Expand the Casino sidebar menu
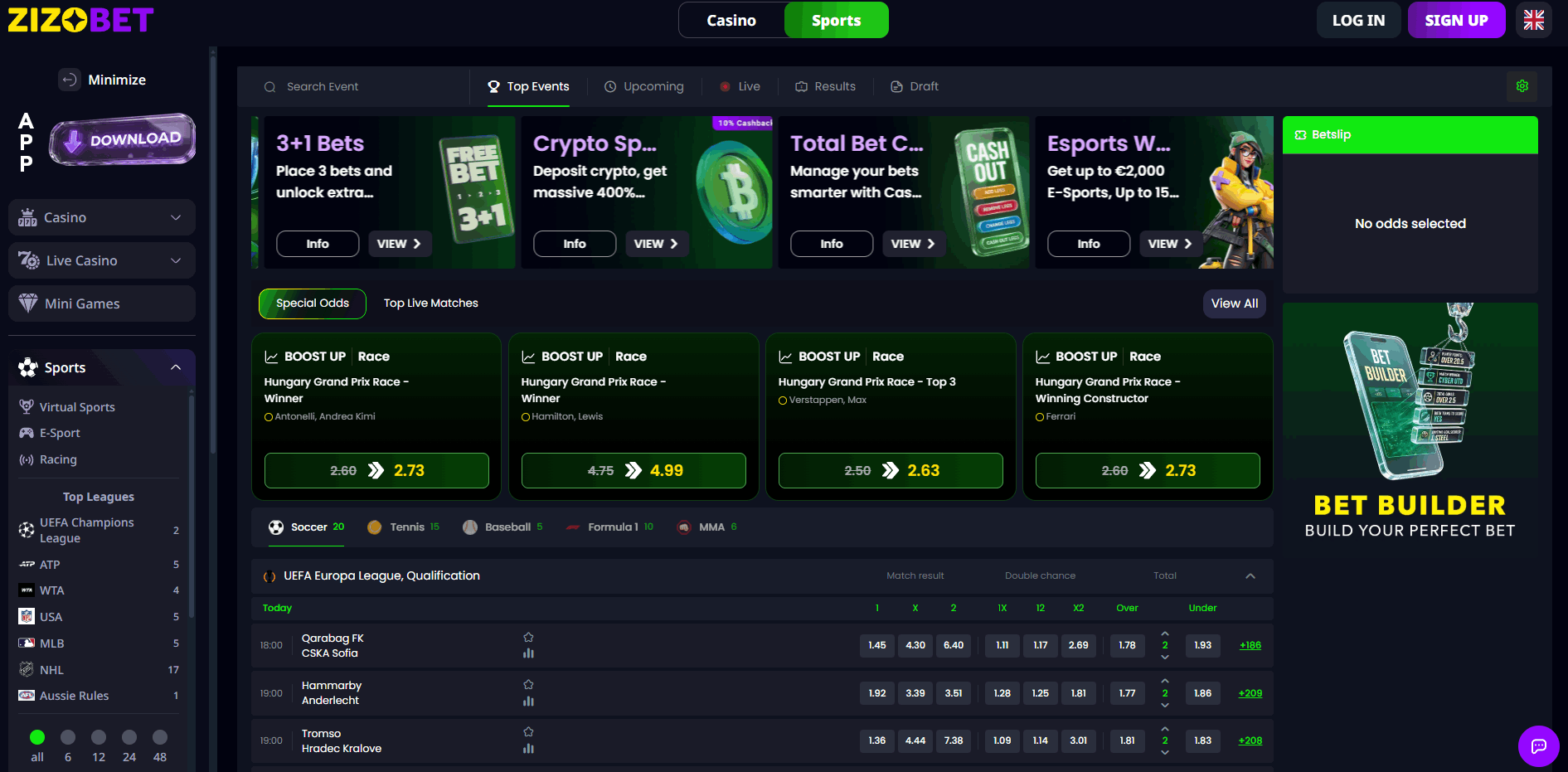The width and height of the screenshot is (1568, 772). tap(102, 217)
